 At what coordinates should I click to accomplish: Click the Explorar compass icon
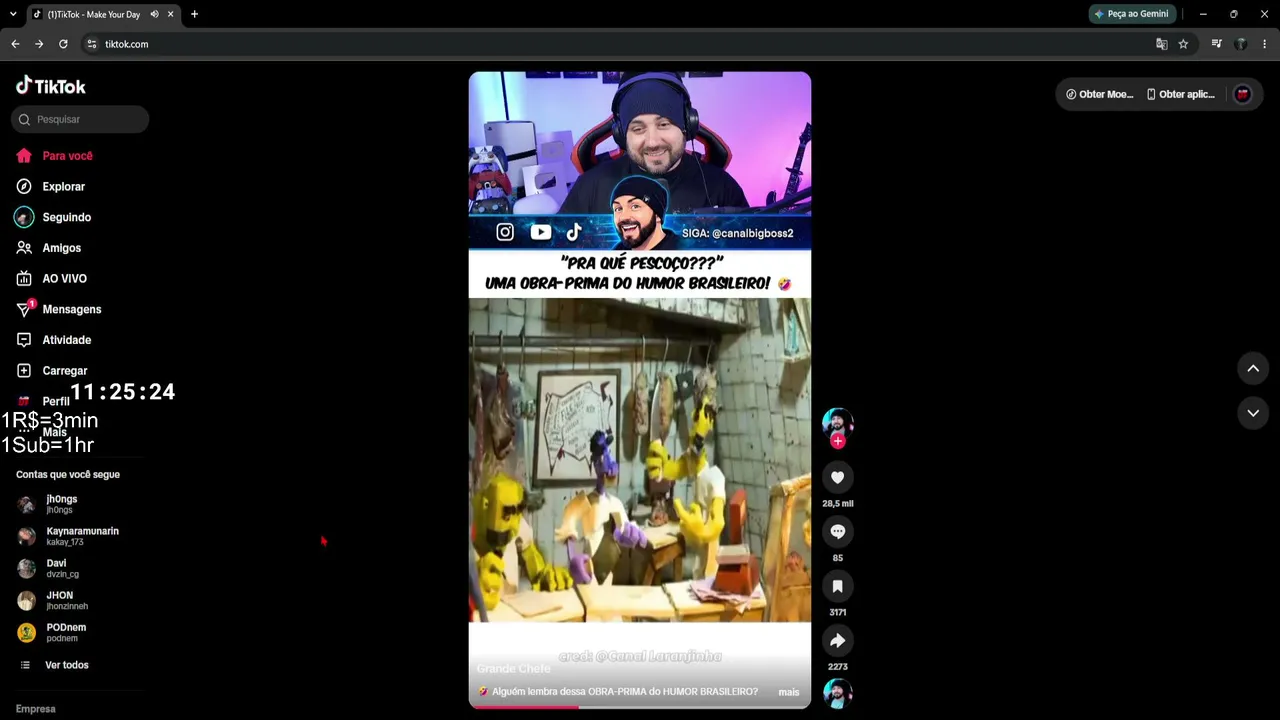[x=24, y=187]
